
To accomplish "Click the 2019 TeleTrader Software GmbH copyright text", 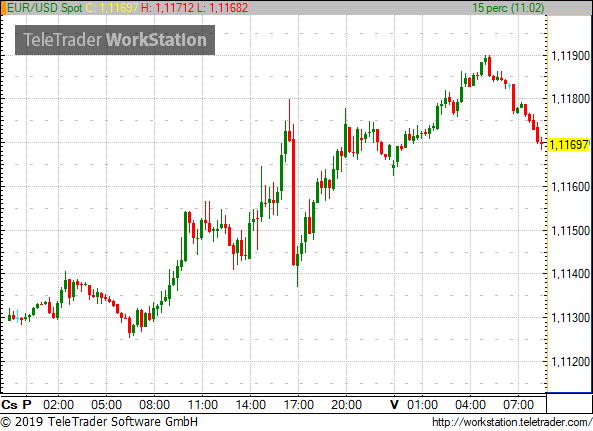I will click(99, 422).
